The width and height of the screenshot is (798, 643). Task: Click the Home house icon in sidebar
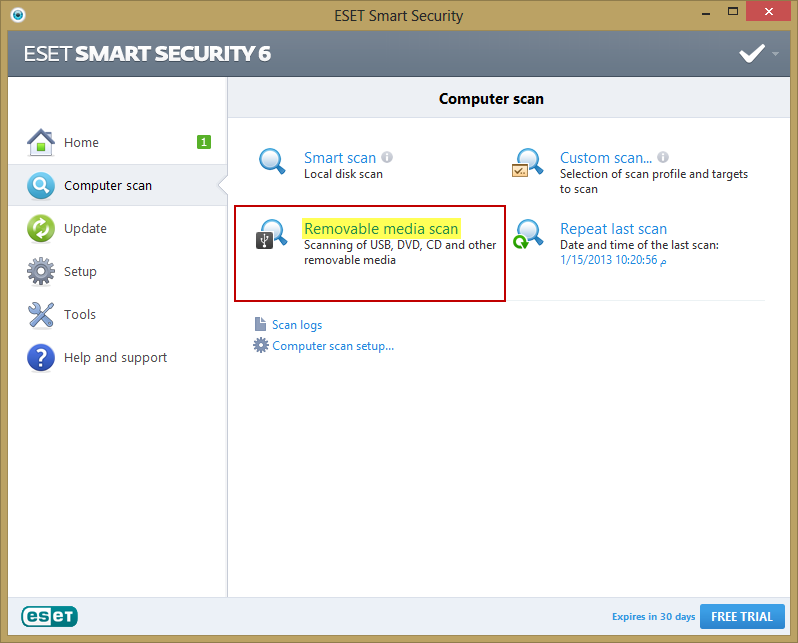(41, 142)
